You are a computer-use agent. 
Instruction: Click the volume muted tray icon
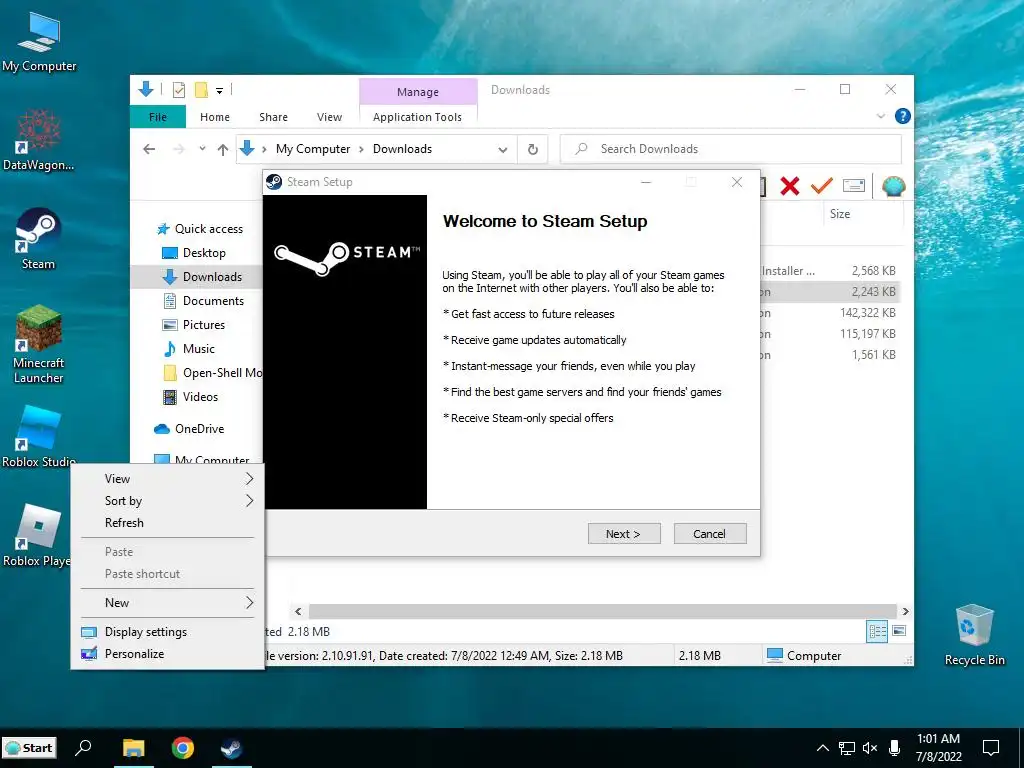pos(870,748)
